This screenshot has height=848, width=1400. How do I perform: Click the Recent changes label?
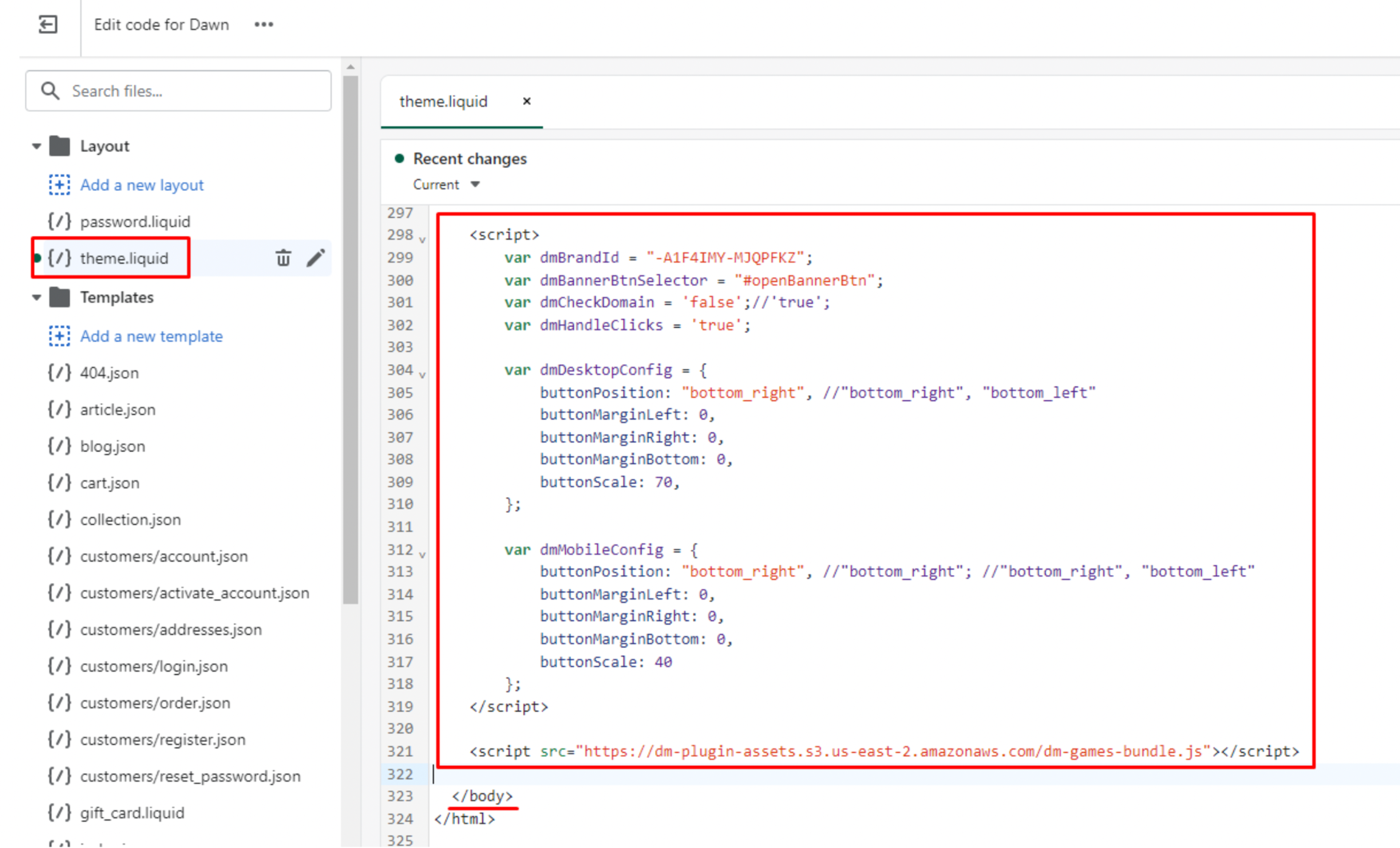click(470, 159)
